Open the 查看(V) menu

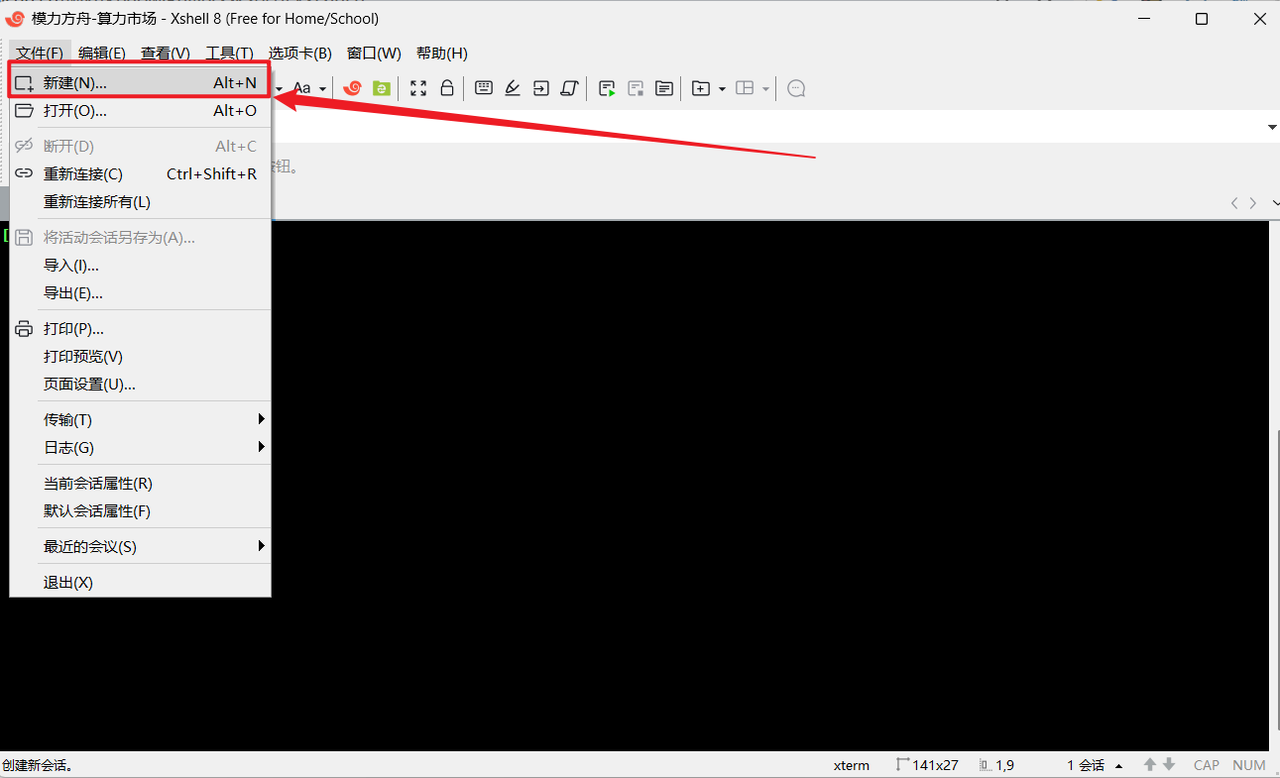click(165, 53)
